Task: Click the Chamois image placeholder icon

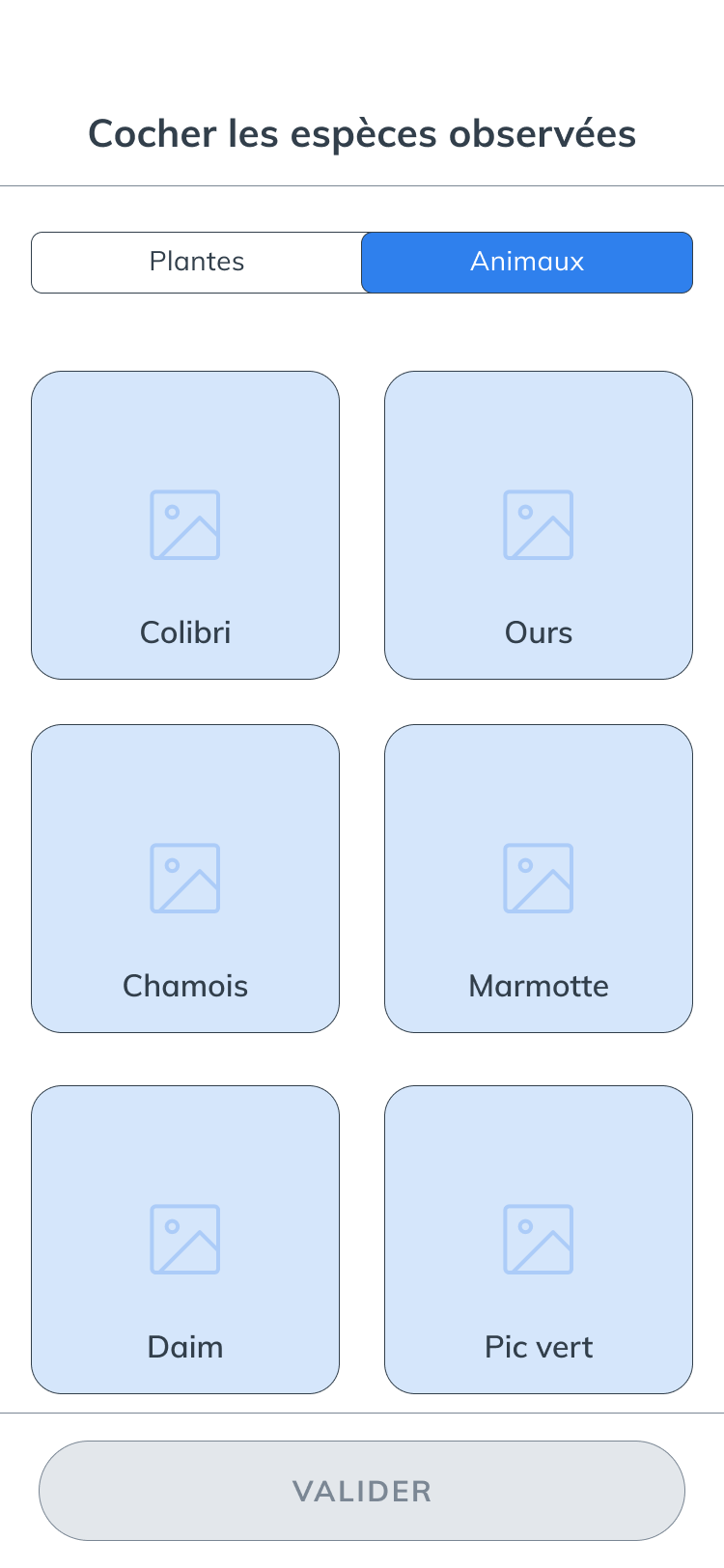Action: click(x=185, y=878)
